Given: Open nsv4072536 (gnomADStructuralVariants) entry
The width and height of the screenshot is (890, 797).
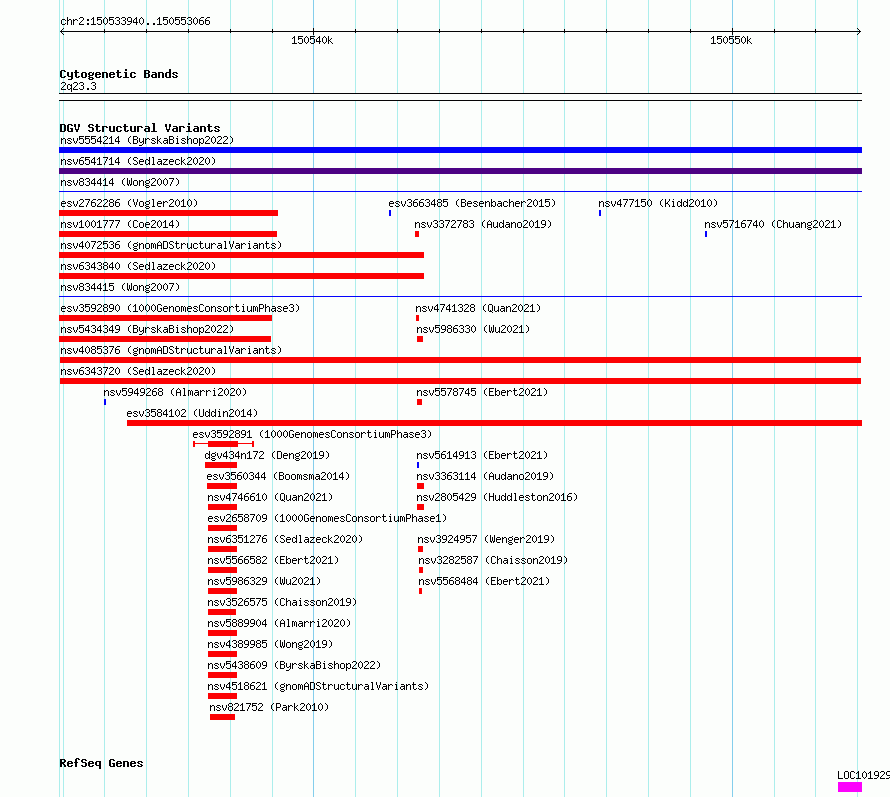Looking at the screenshot, I should (x=171, y=245).
